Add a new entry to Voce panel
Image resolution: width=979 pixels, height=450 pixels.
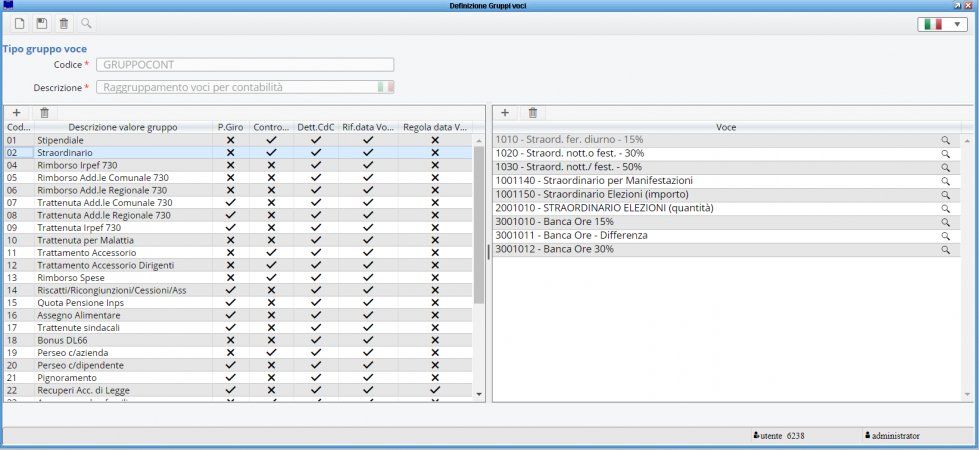click(505, 114)
